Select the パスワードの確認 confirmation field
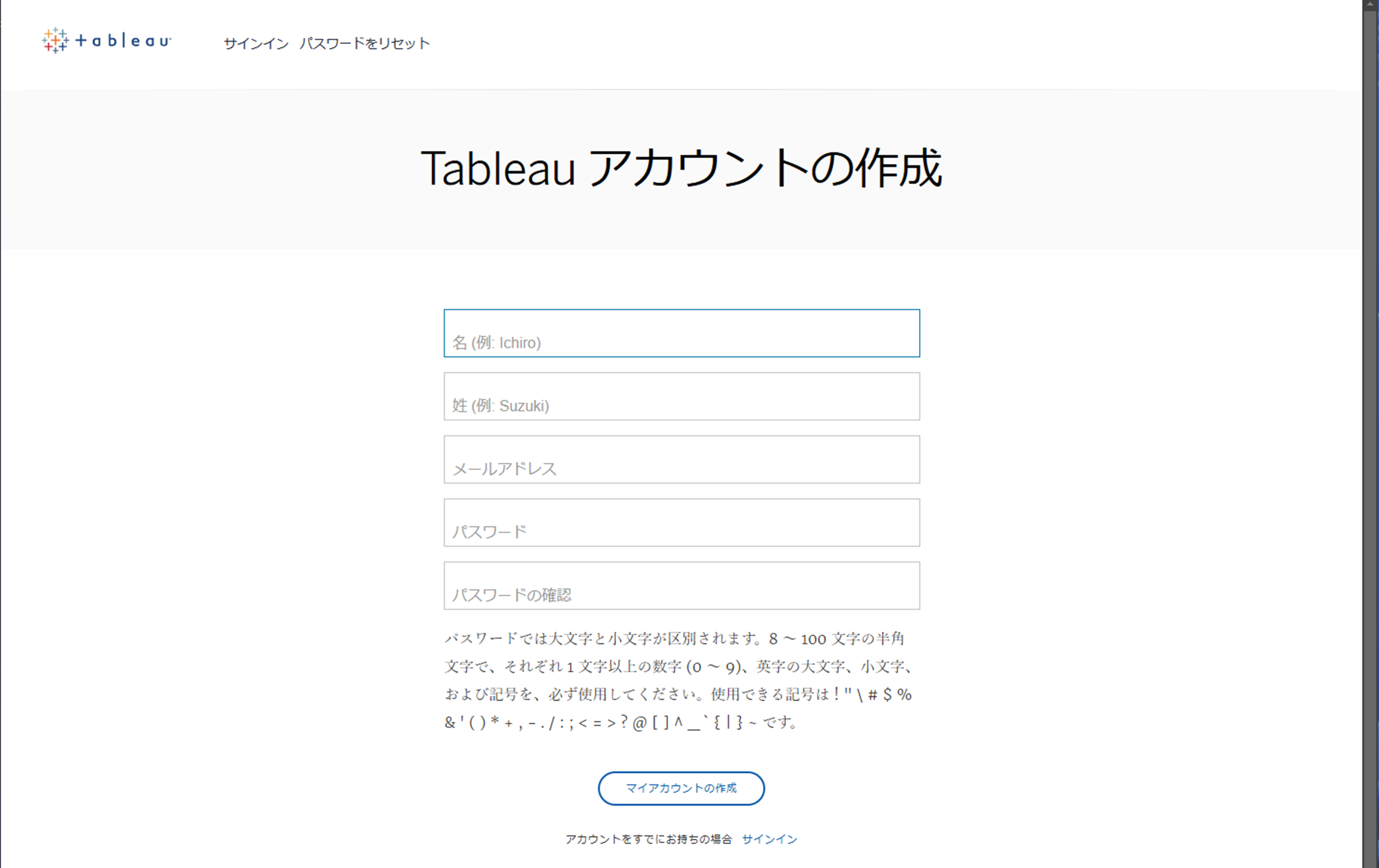The height and width of the screenshot is (868, 1379). point(681,585)
